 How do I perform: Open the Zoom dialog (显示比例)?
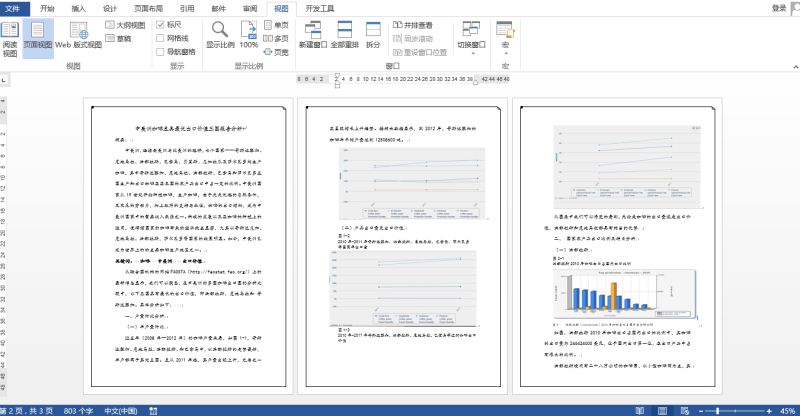pos(221,34)
